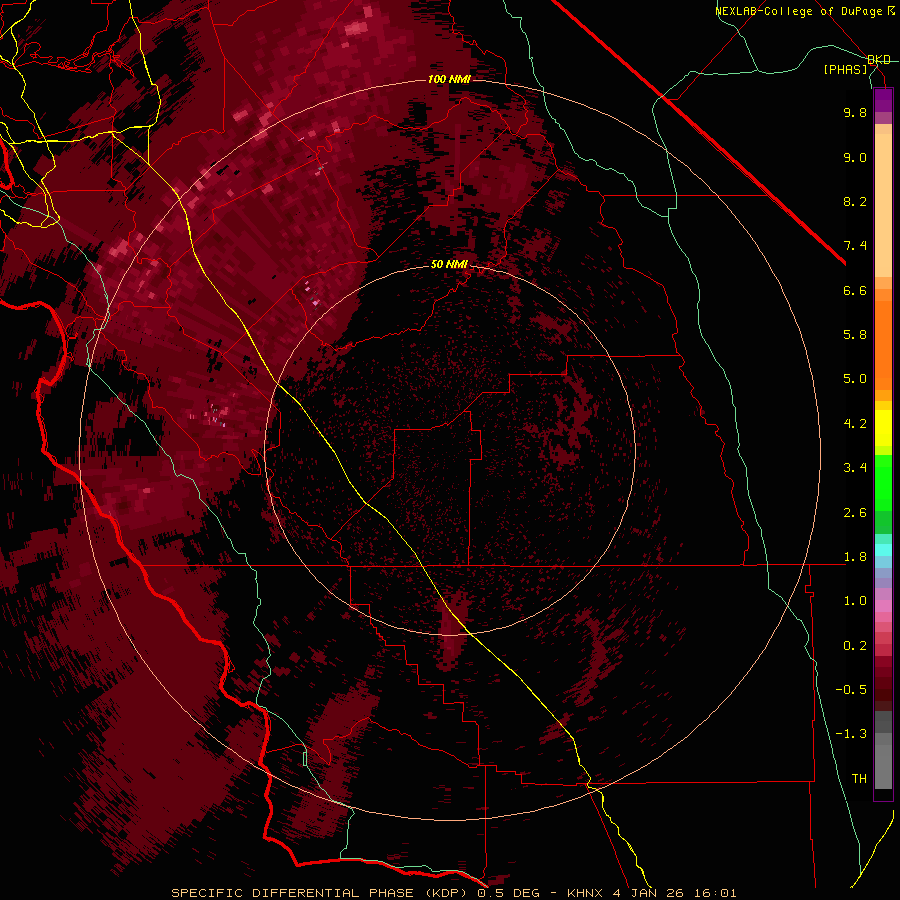This screenshot has height=900, width=900.
Task: Click the 5.8 value on the color scale
Action: 855,335
